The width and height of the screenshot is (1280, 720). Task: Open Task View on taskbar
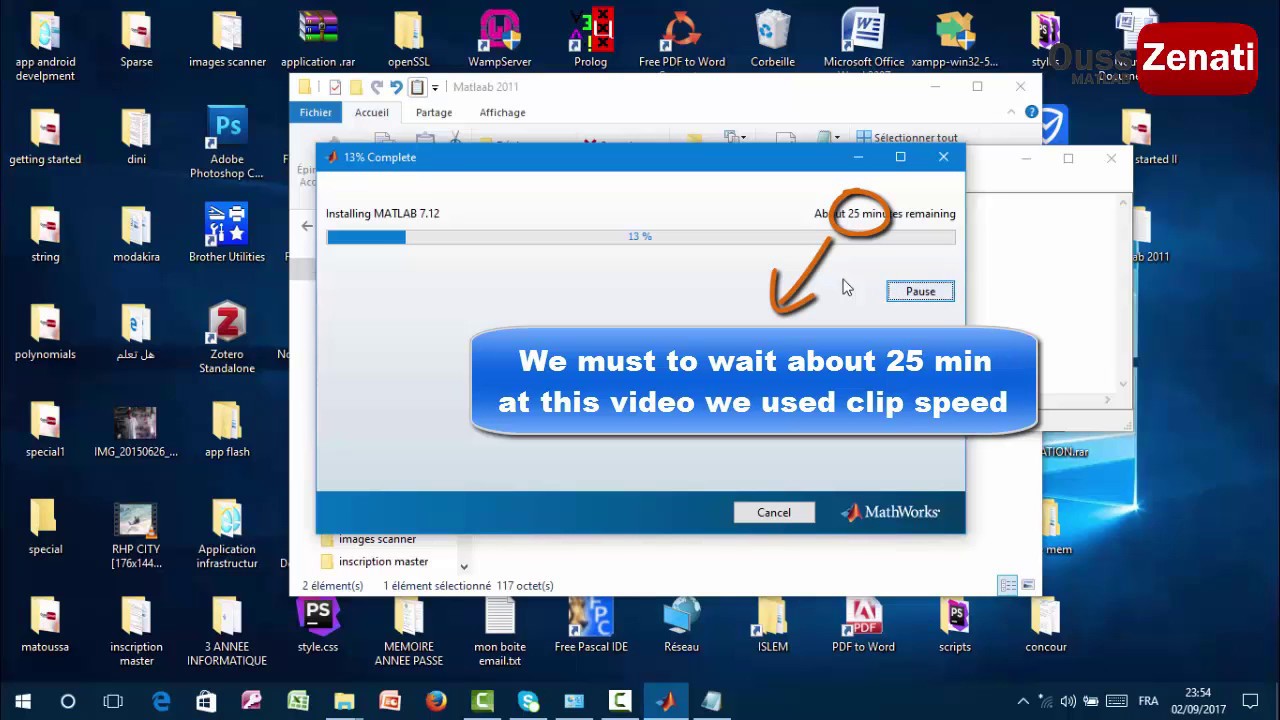pos(113,701)
